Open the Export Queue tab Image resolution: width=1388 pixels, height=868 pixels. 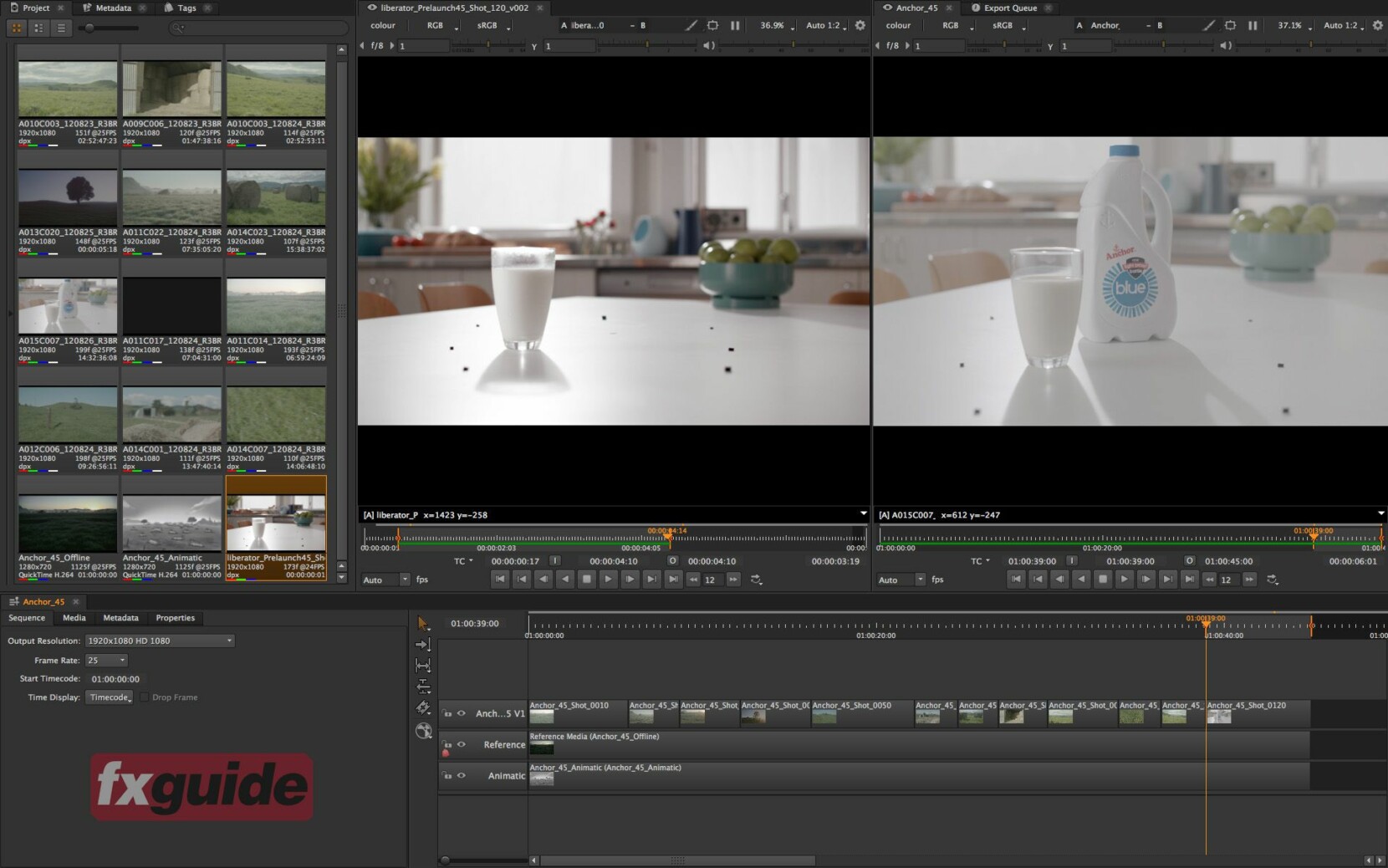(x=1009, y=8)
